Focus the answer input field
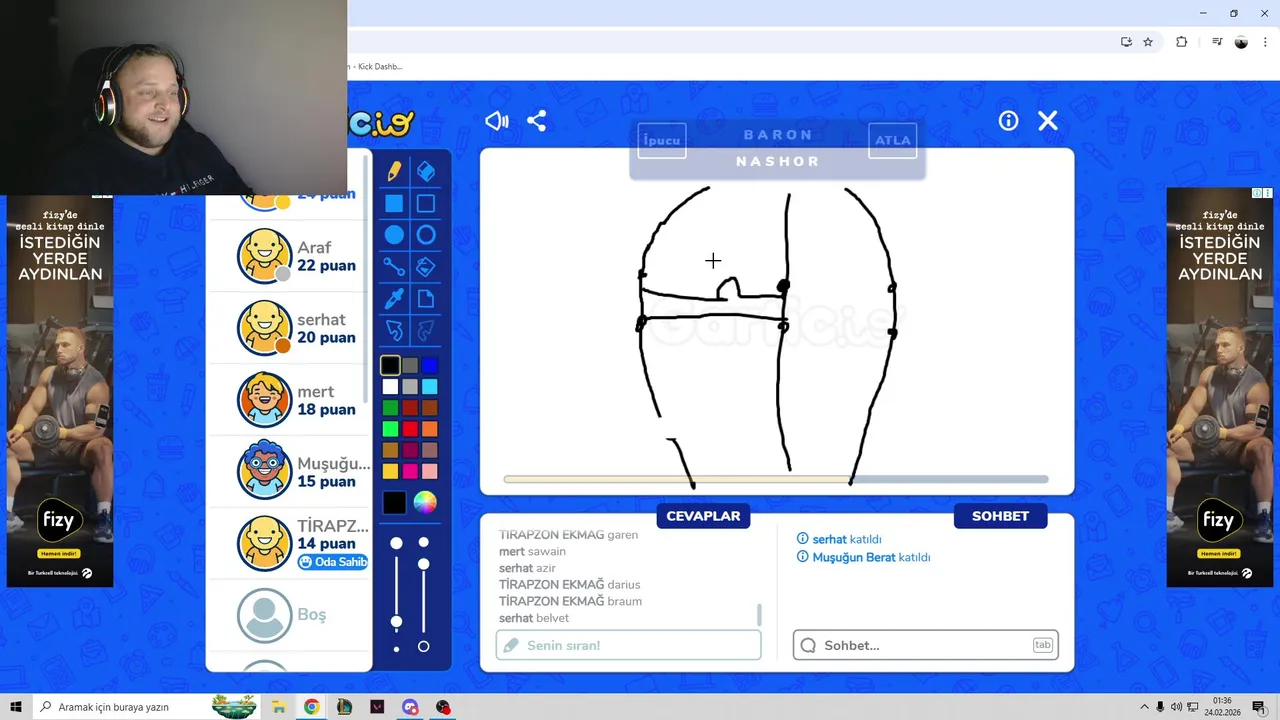 point(628,645)
